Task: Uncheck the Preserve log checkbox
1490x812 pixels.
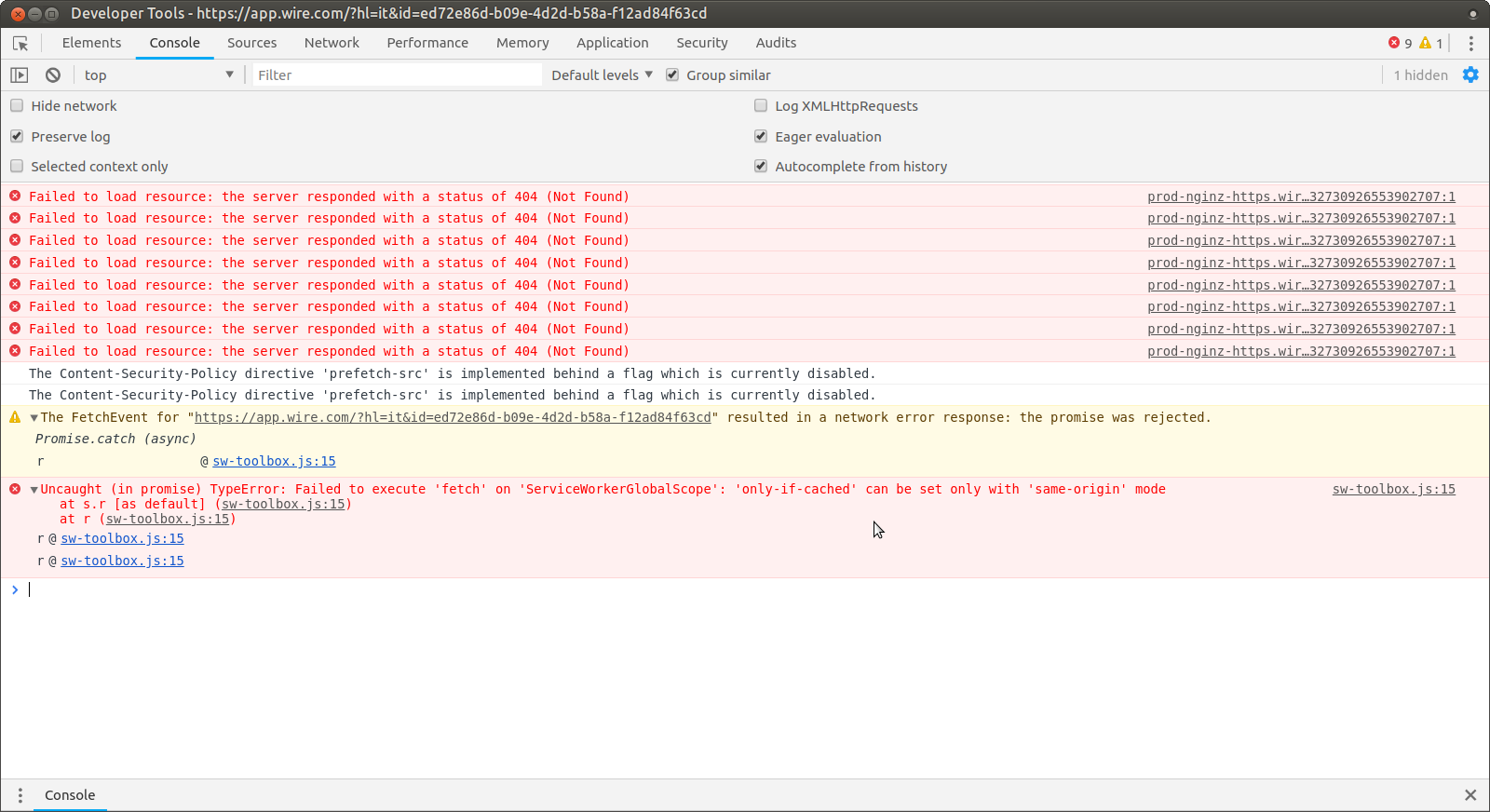Action: (x=17, y=136)
